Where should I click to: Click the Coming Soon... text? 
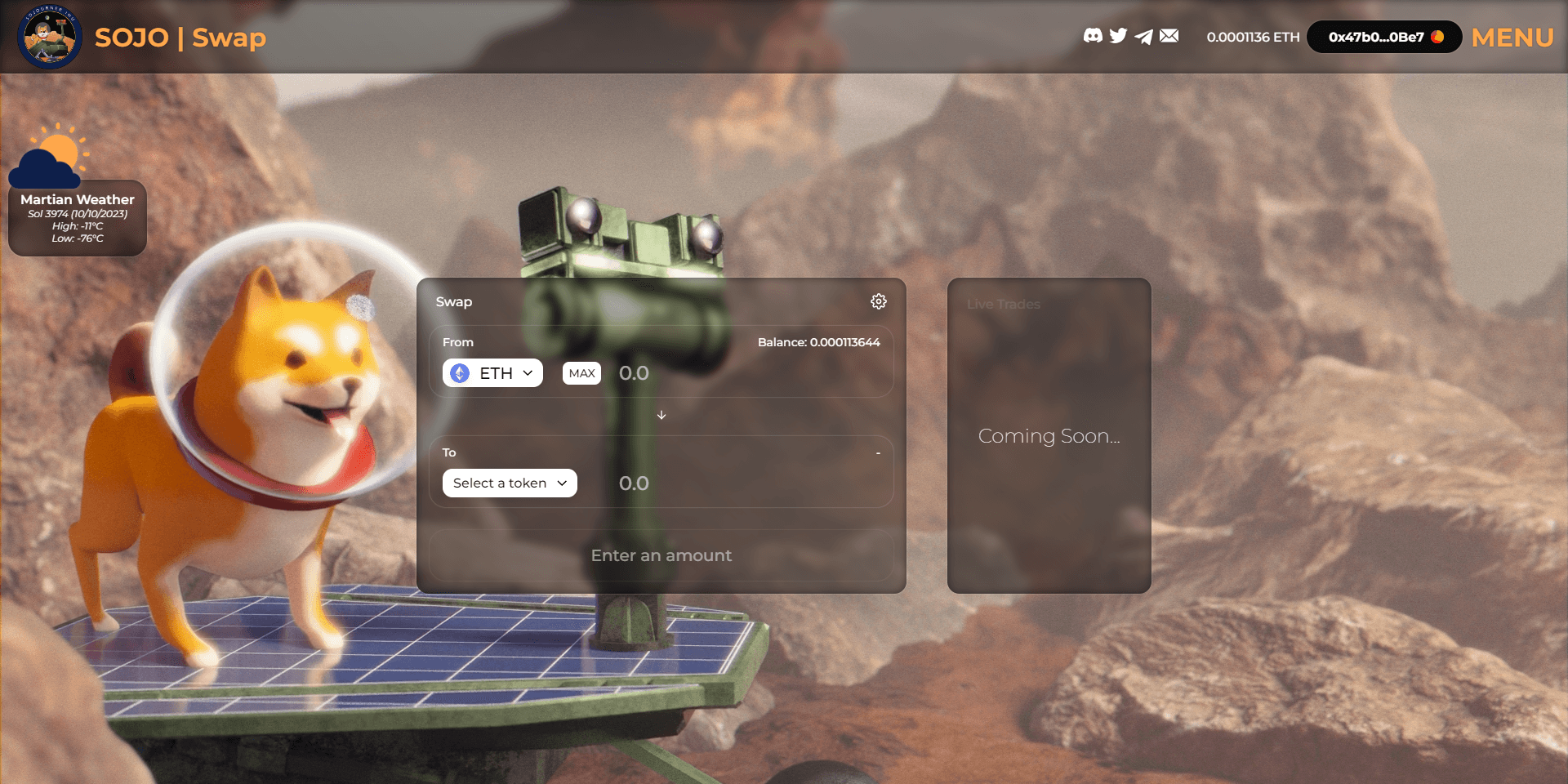tap(1049, 436)
